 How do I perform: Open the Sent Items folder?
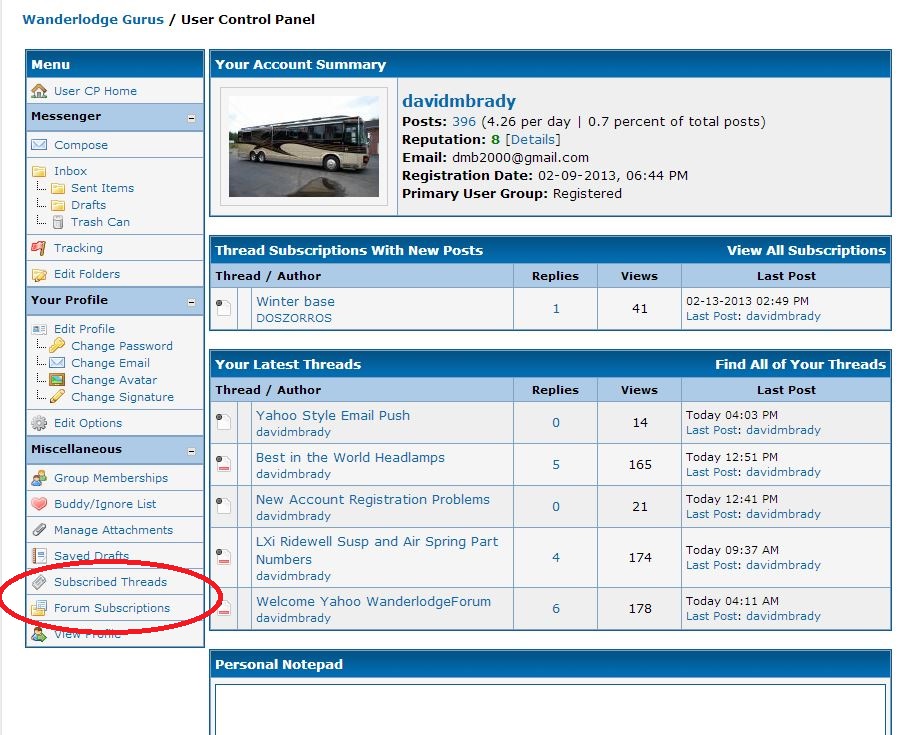tap(102, 188)
